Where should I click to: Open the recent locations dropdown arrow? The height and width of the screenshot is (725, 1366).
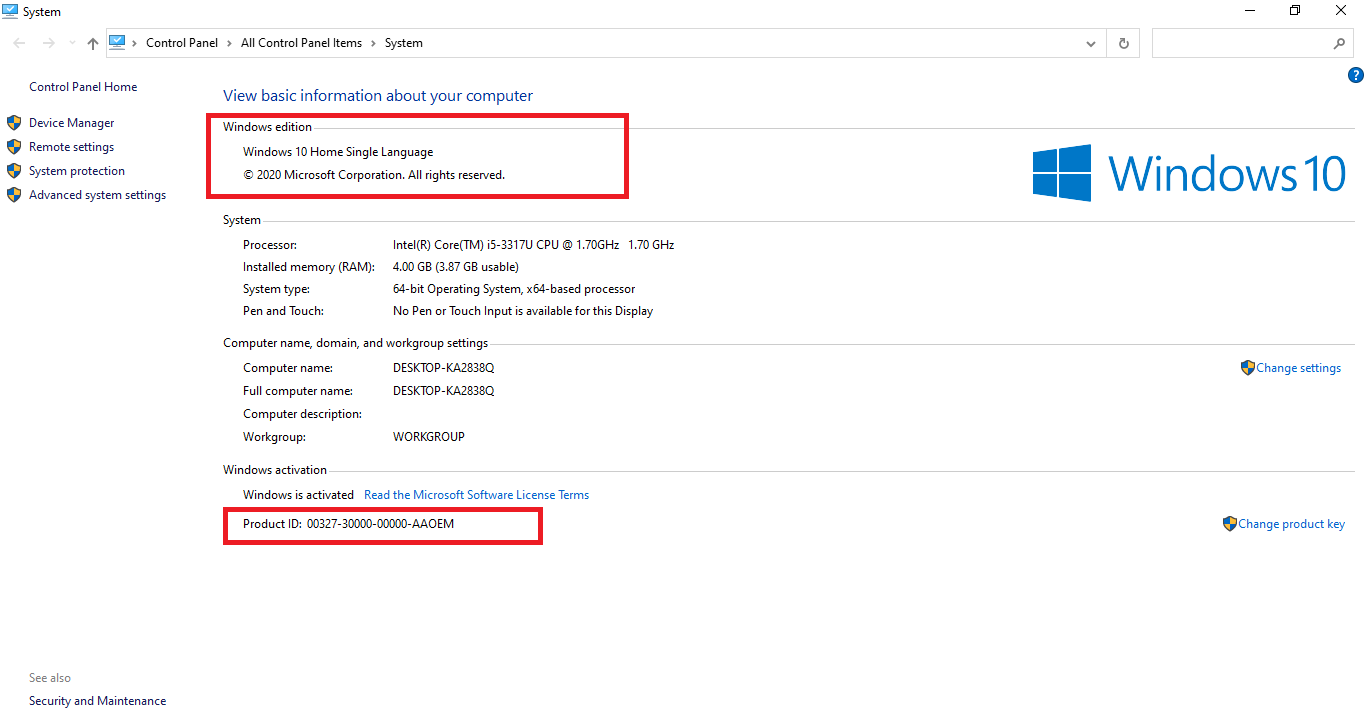[x=72, y=44]
